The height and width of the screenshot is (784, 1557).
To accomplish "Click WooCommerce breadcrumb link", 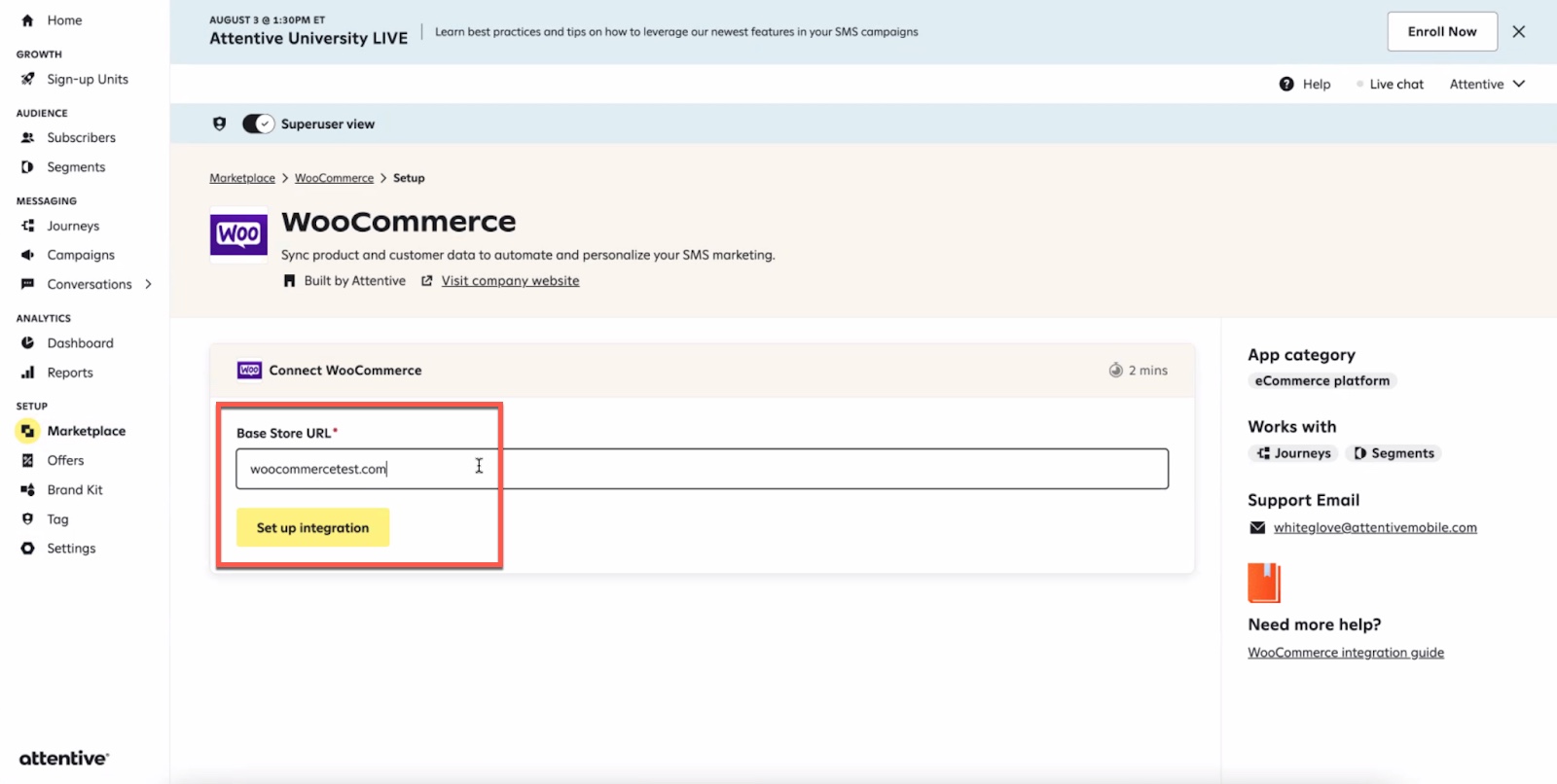I will (334, 178).
